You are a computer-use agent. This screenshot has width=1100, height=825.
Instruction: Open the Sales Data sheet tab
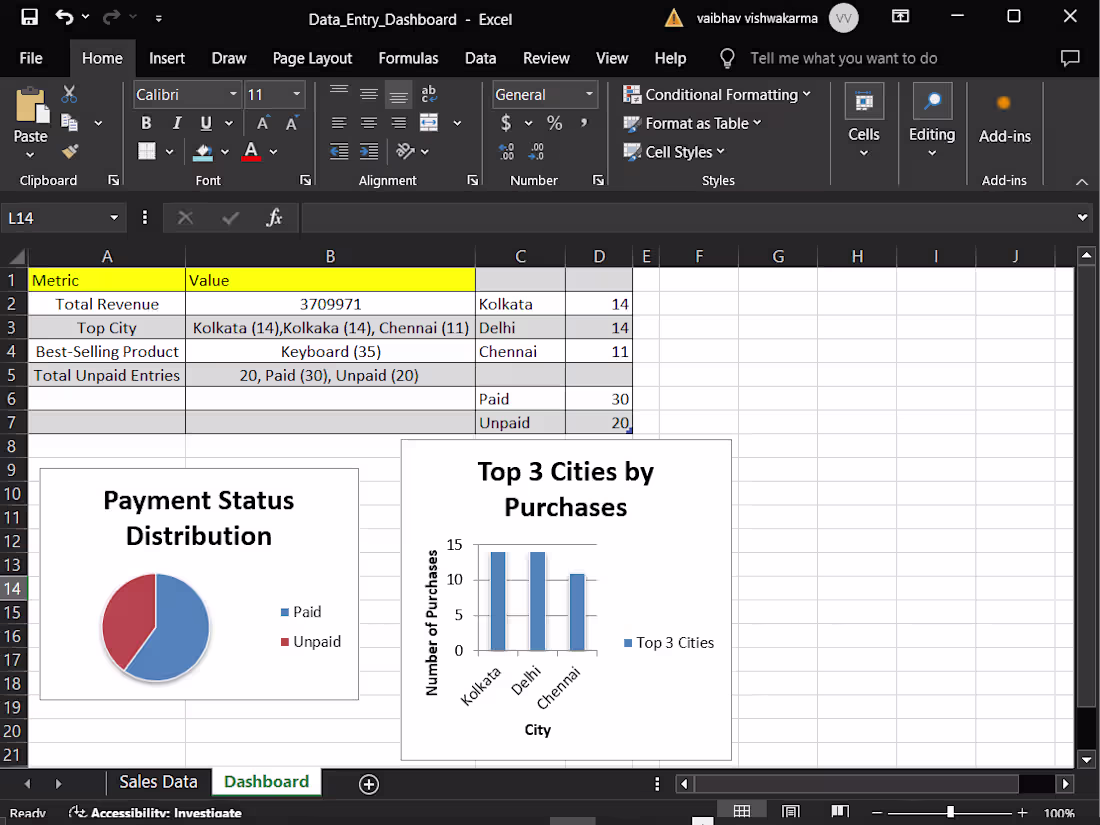click(x=158, y=782)
